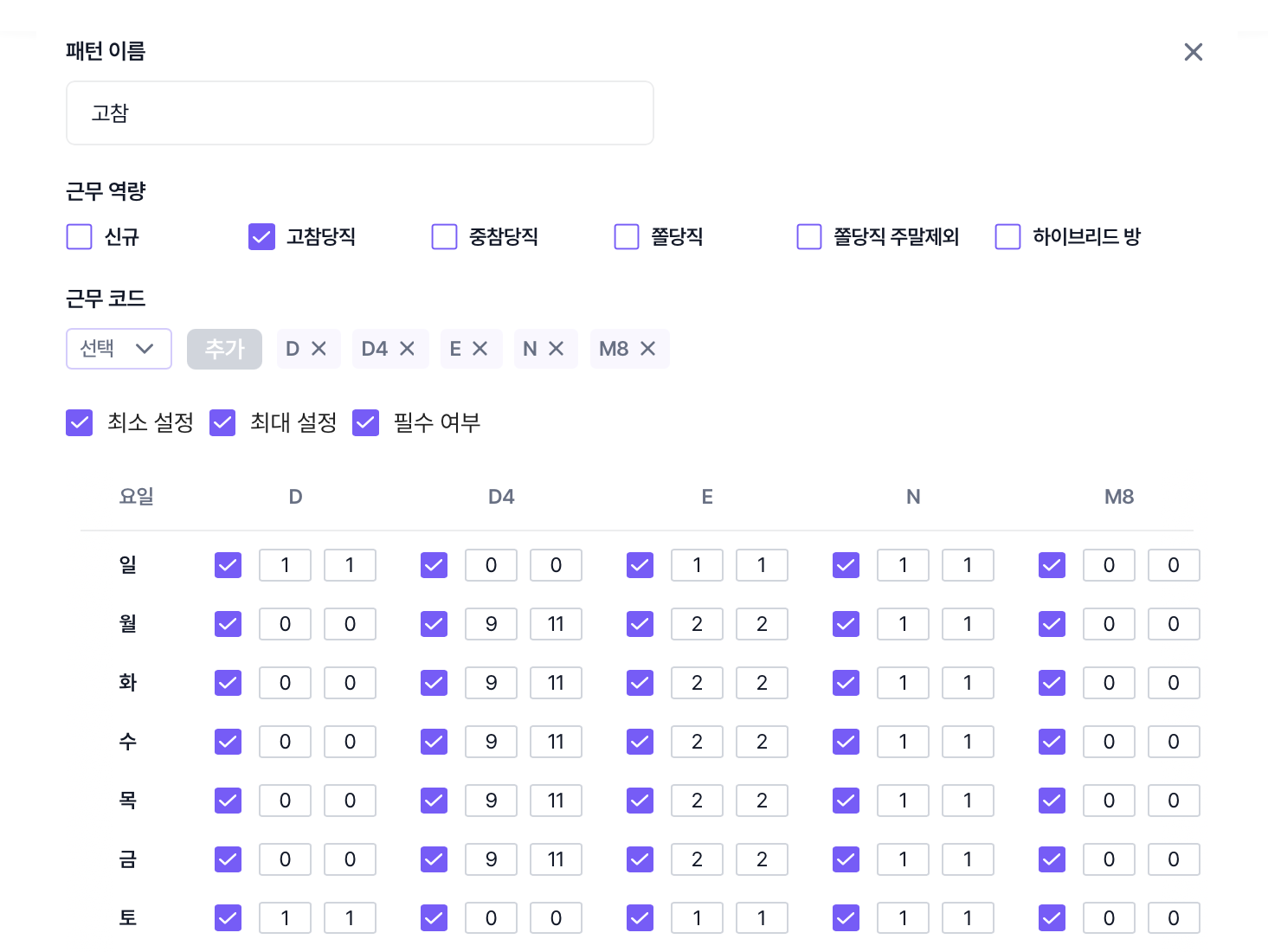Edit the M8 maximum value for 금
Viewport: 1268px width, 952px height.
1174,859
